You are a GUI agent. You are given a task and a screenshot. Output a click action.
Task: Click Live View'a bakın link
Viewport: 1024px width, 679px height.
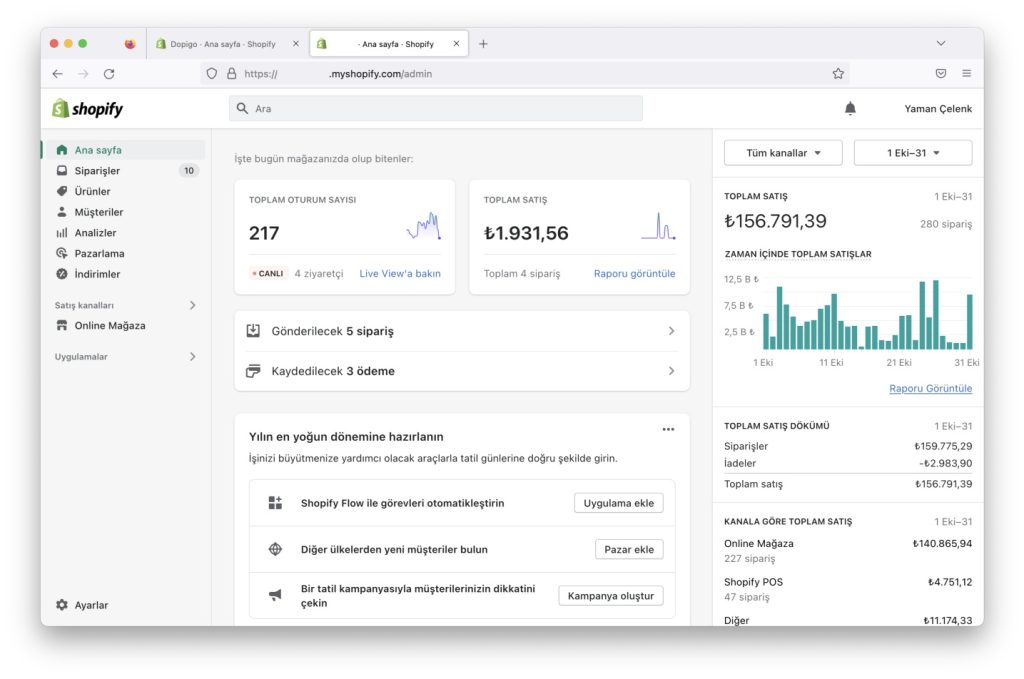[400, 274]
